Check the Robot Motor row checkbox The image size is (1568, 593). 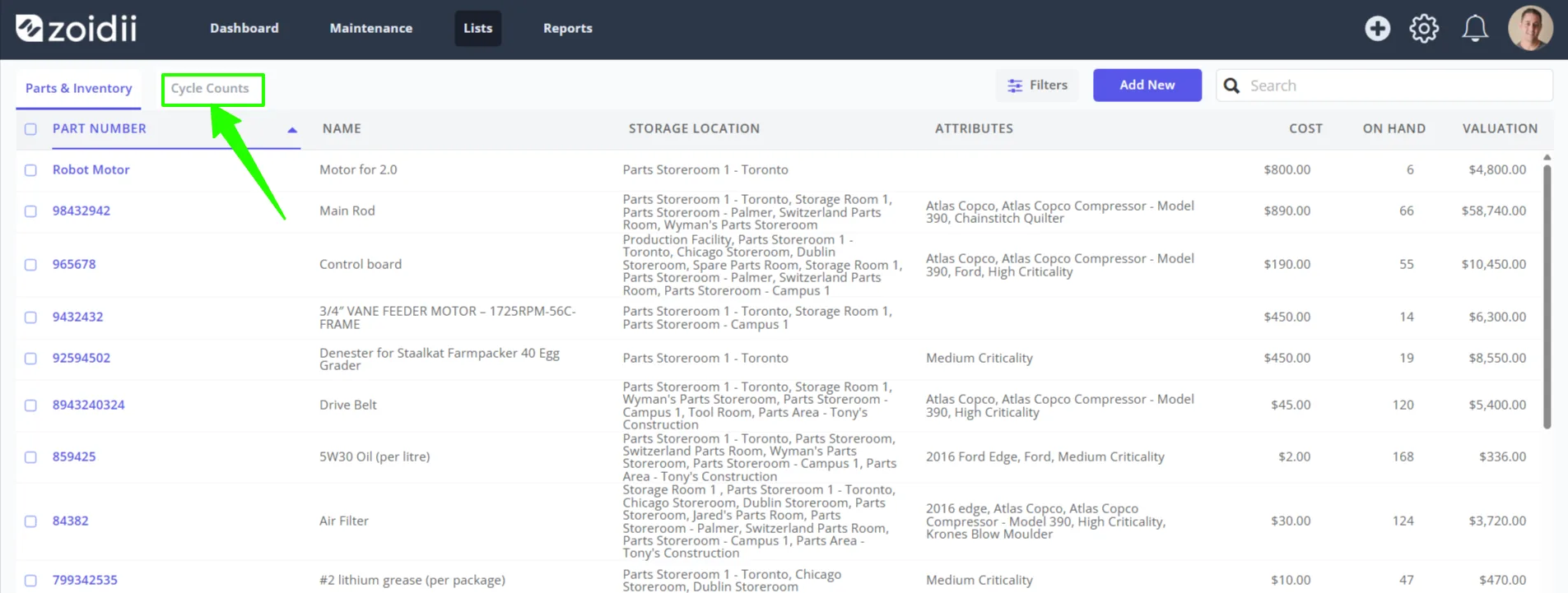click(x=30, y=170)
